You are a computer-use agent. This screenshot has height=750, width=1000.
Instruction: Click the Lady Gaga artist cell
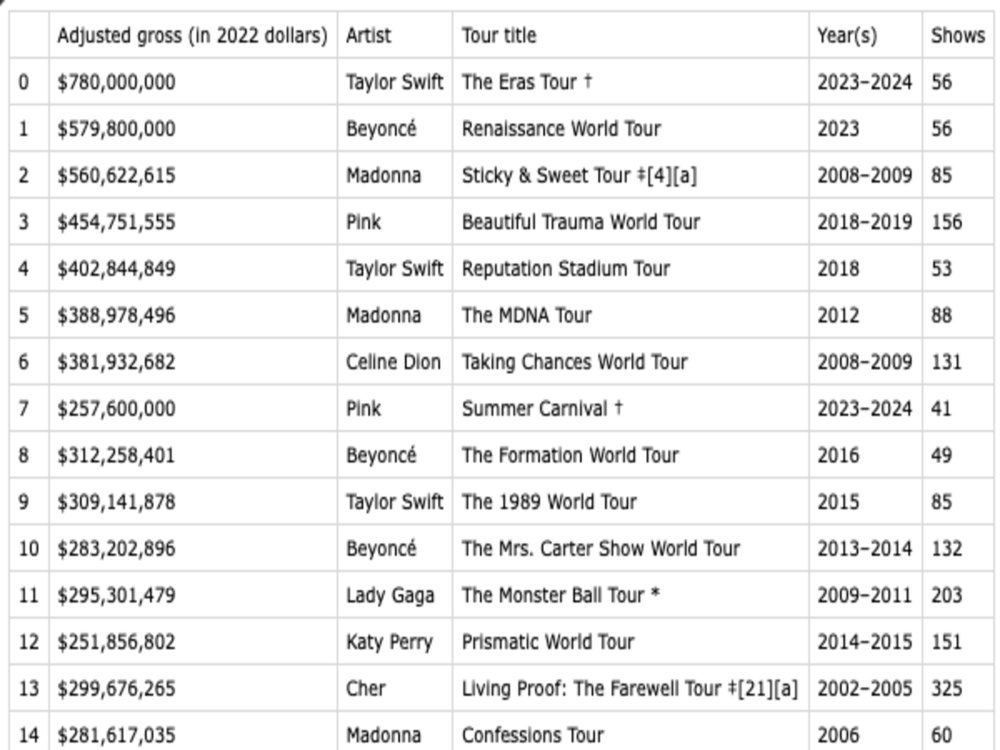(x=395, y=594)
